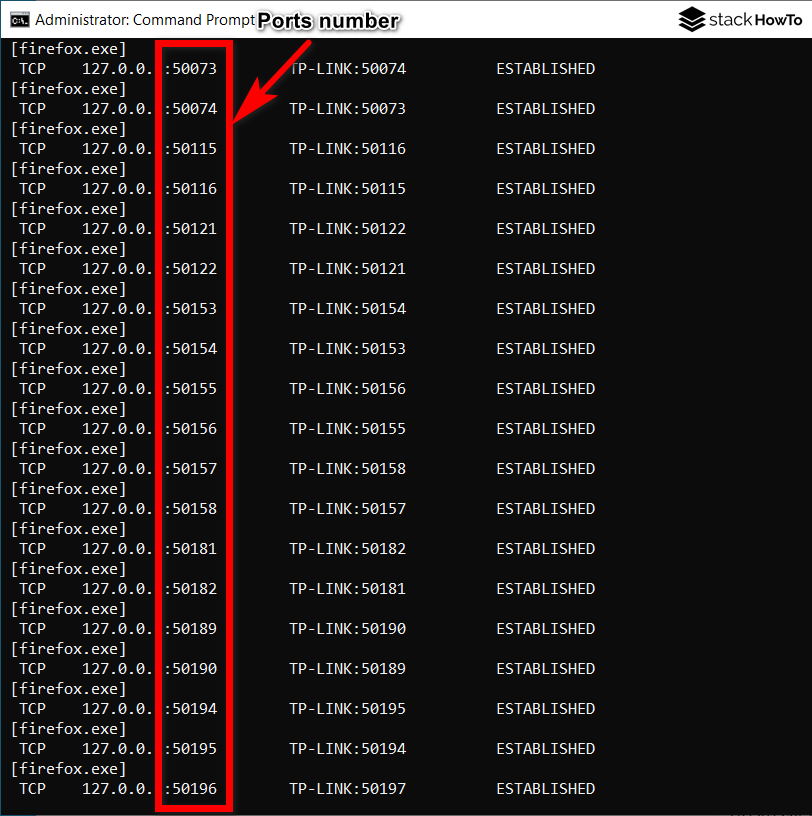Select local port :50073
The image size is (812, 816).
click(191, 69)
